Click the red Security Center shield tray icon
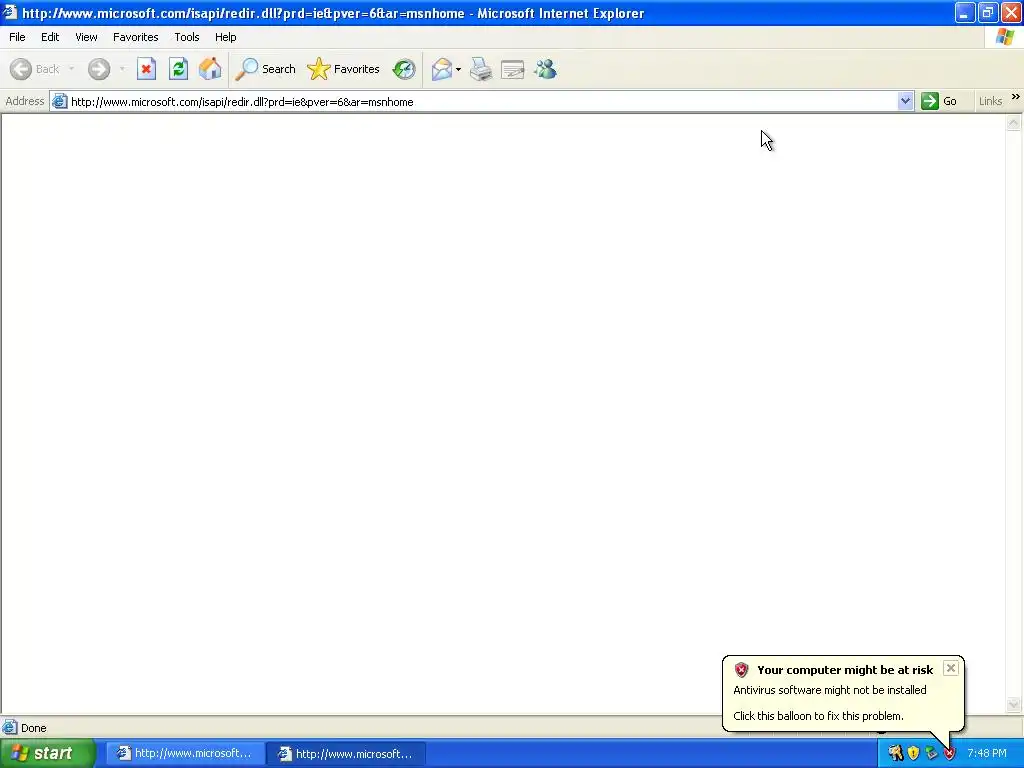The height and width of the screenshot is (768, 1024). click(x=950, y=754)
